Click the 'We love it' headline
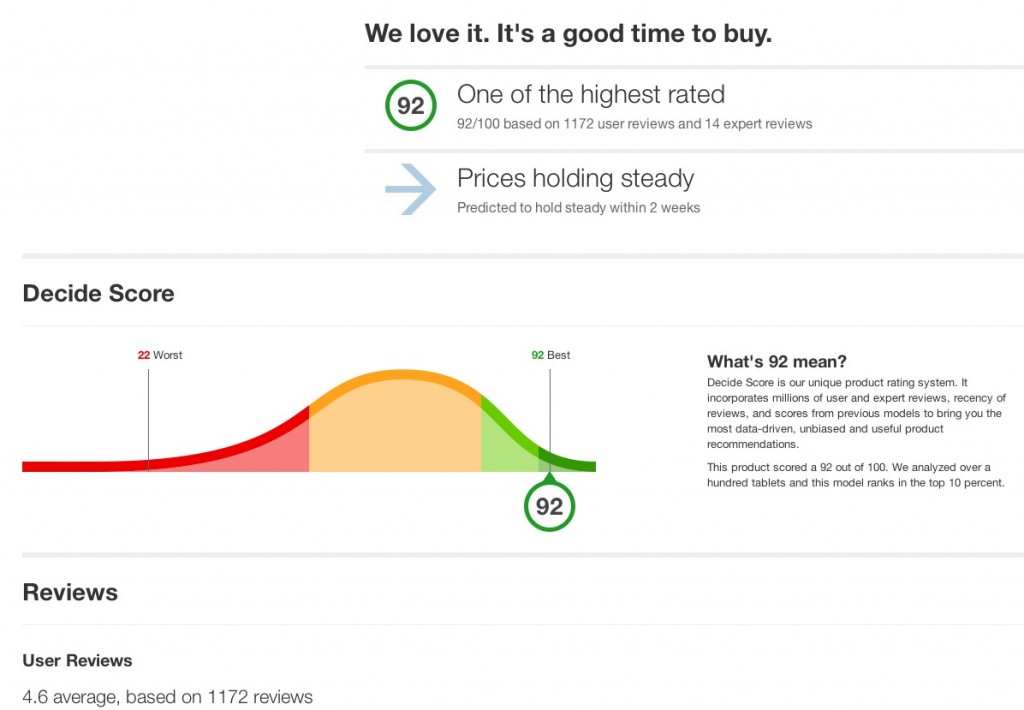The height and width of the screenshot is (710, 1024). pyautogui.click(x=568, y=33)
